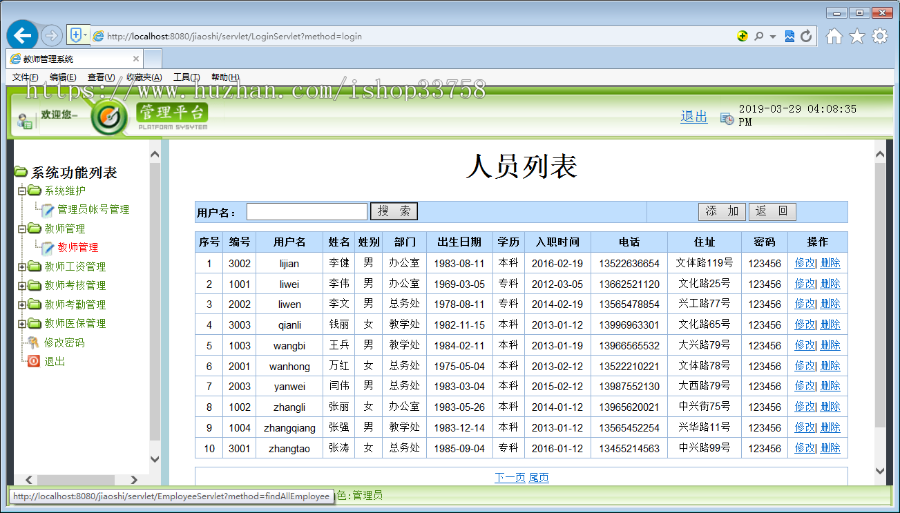Go to 下一页 link
Image resolution: width=900 pixels, height=513 pixels.
(510, 477)
